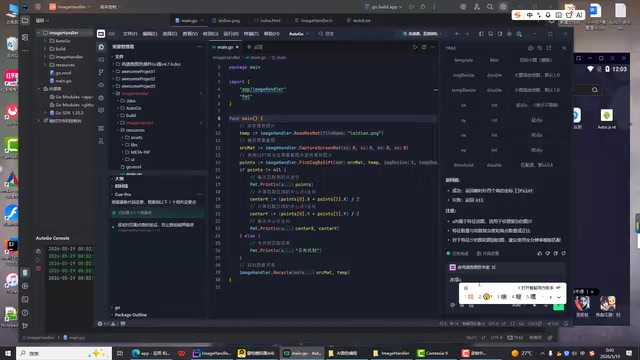
Task: Run the main.go file with play icon
Action: click(x=415, y=47)
